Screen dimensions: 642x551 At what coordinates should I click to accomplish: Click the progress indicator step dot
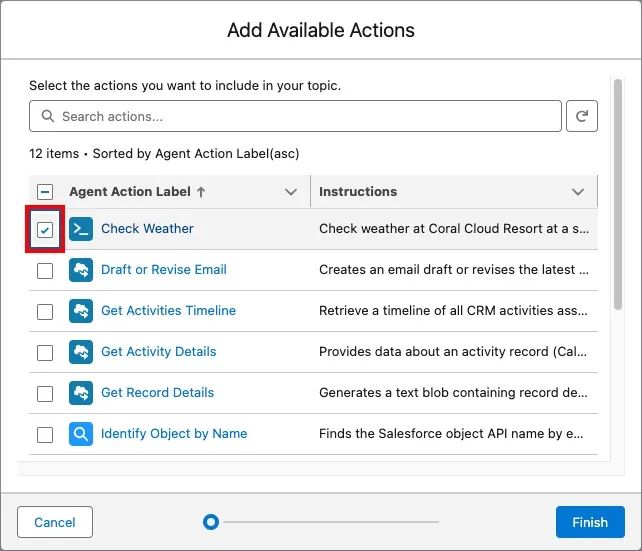point(210,522)
